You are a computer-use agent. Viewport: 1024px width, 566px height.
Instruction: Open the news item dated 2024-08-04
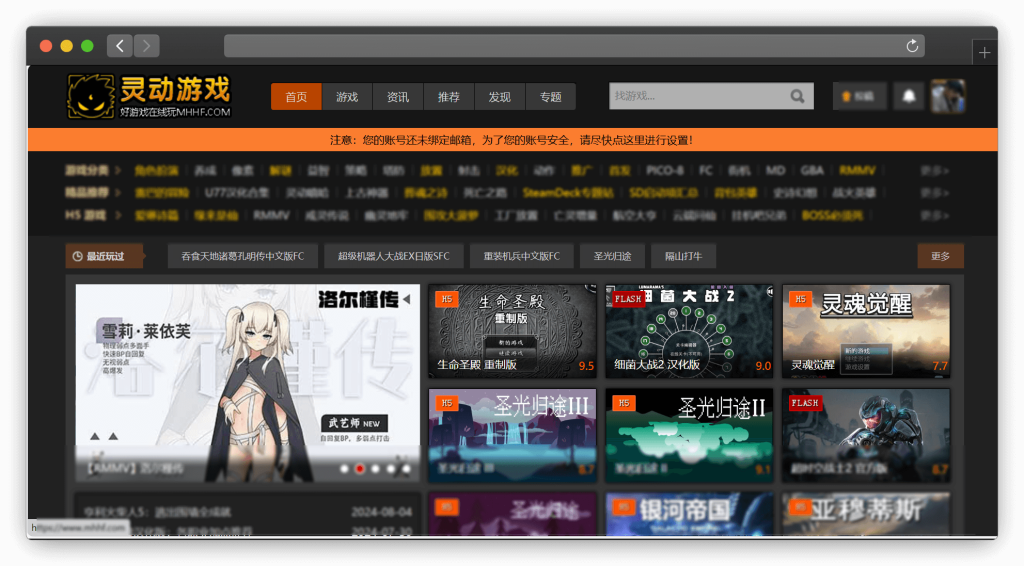[248, 511]
